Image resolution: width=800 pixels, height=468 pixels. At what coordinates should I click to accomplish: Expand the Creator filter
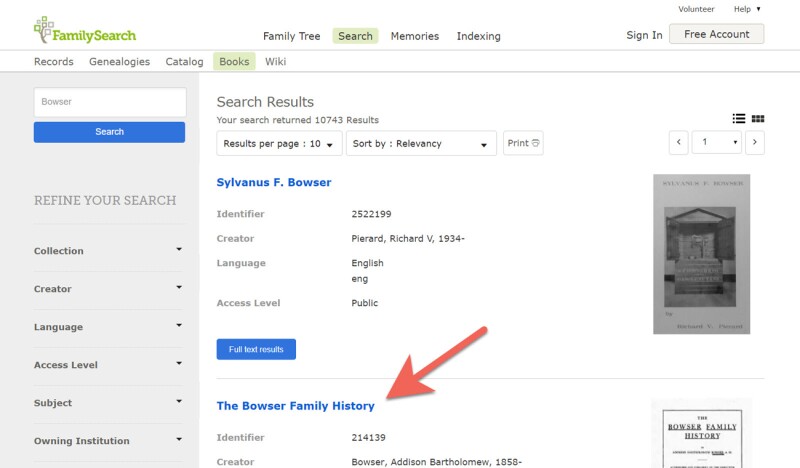point(108,289)
